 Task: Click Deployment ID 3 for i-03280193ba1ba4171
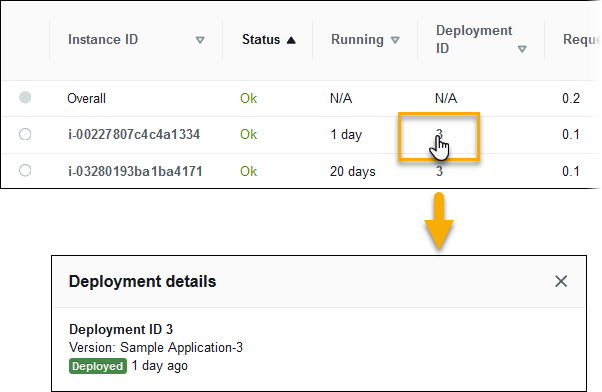439,171
